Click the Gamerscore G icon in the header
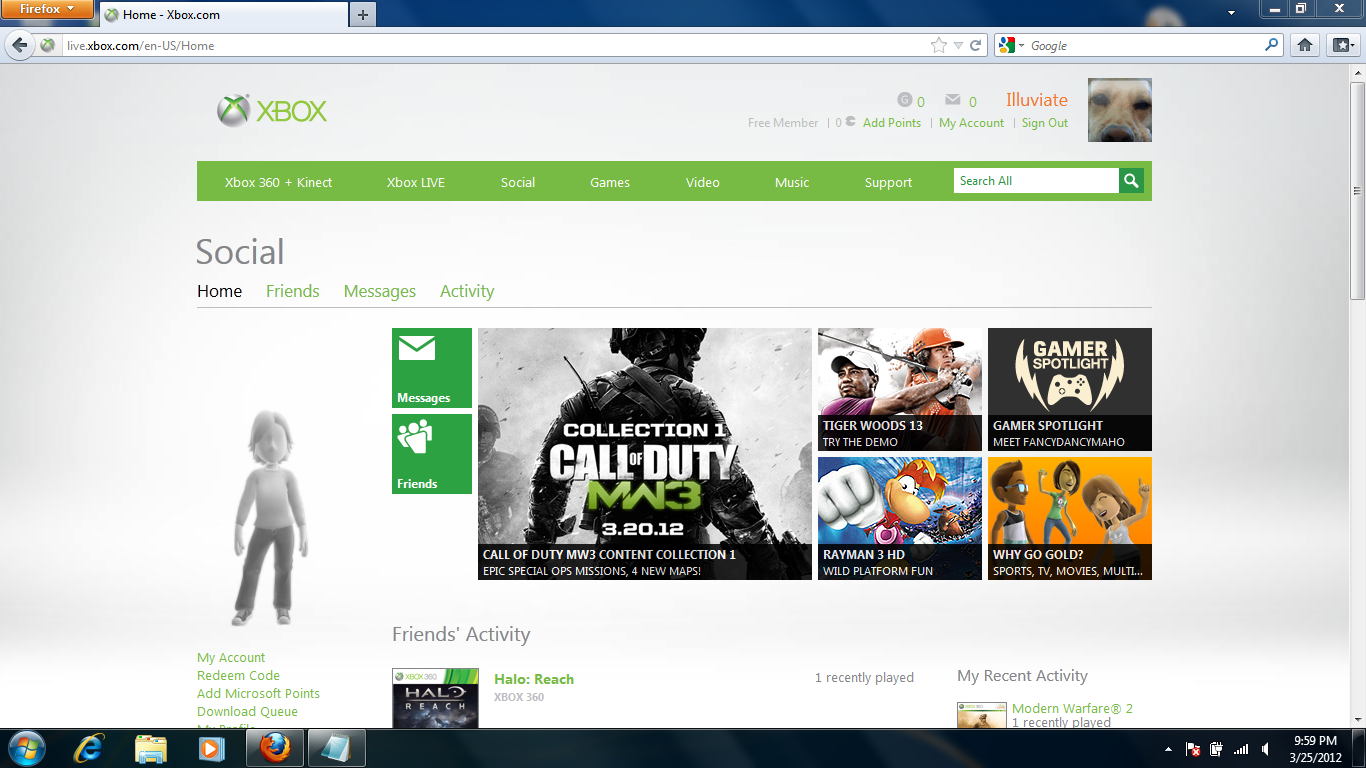This screenshot has height=768, width=1366. coord(905,100)
